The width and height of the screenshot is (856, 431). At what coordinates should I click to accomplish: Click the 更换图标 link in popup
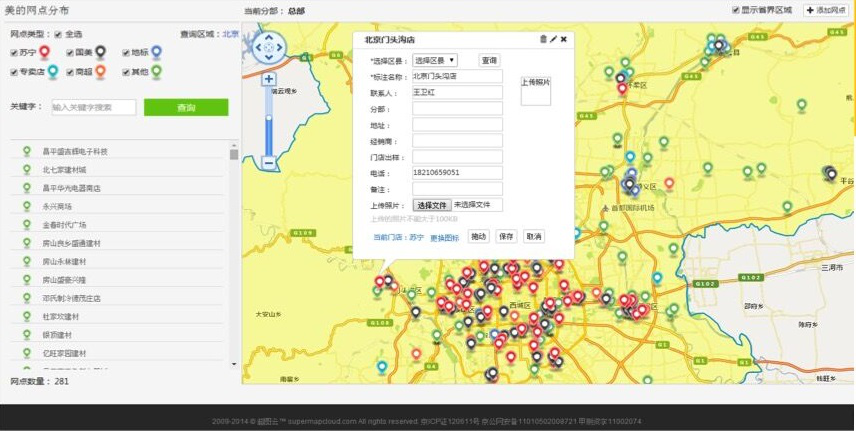click(x=444, y=237)
